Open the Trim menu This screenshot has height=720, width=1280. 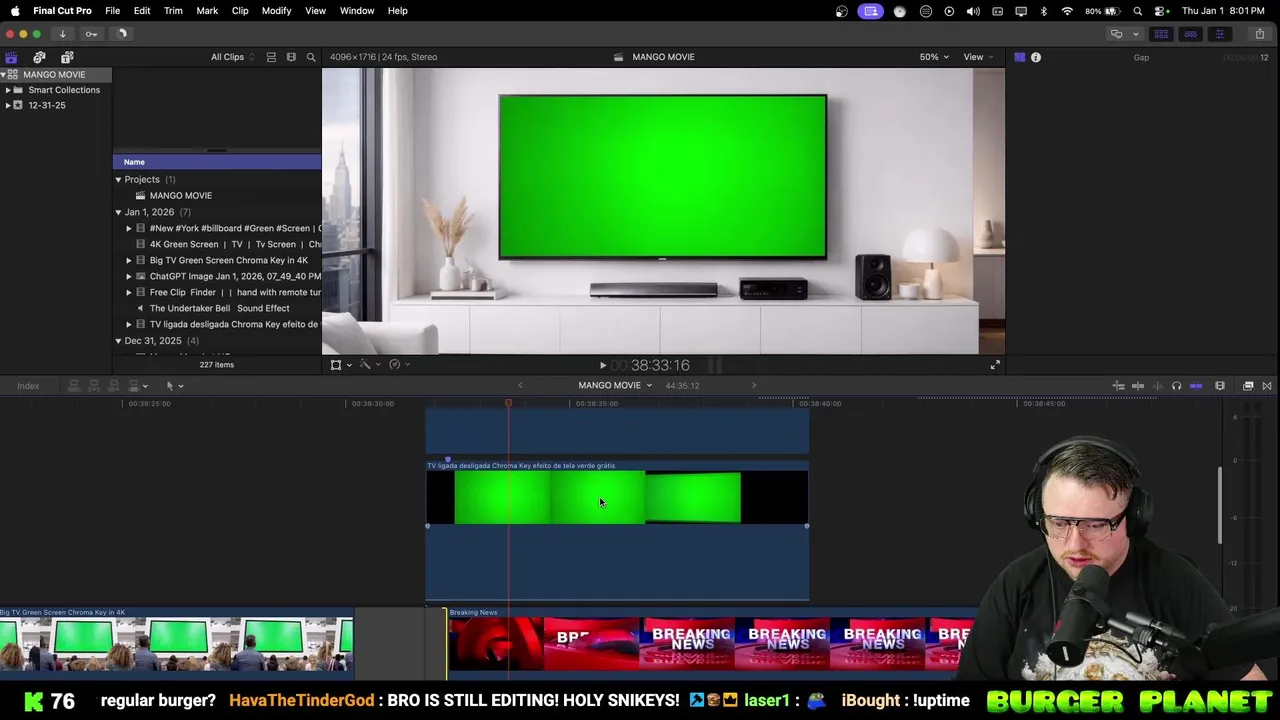point(173,11)
